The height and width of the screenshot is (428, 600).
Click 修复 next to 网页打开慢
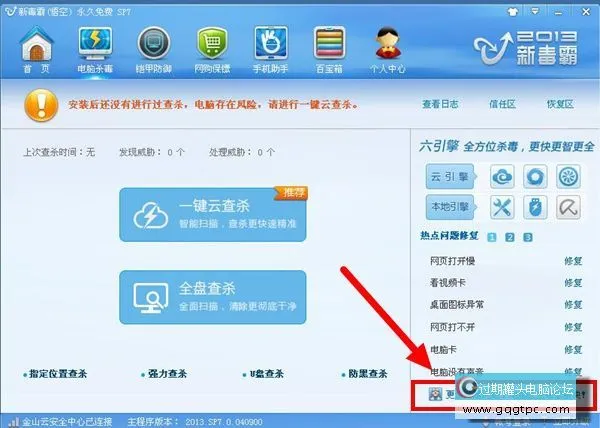573,261
